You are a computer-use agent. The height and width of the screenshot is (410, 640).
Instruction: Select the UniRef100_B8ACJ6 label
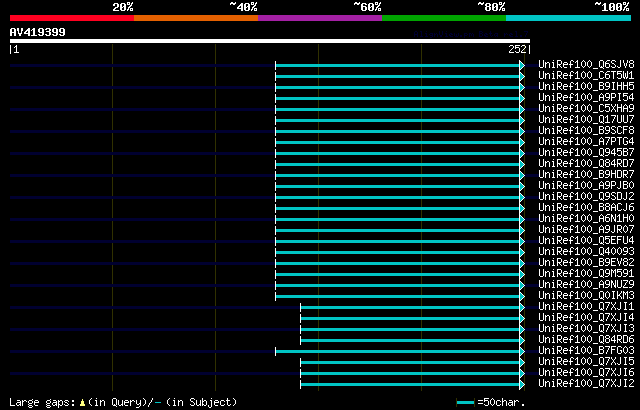586,208
